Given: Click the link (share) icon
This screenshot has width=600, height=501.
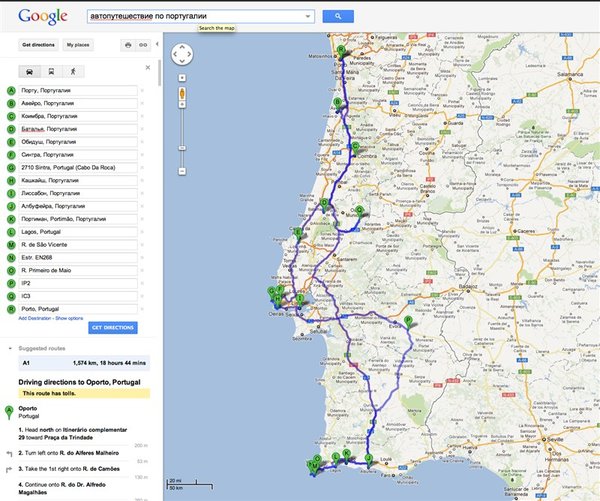Looking at the screenshot, I should (x=144, y=45).
